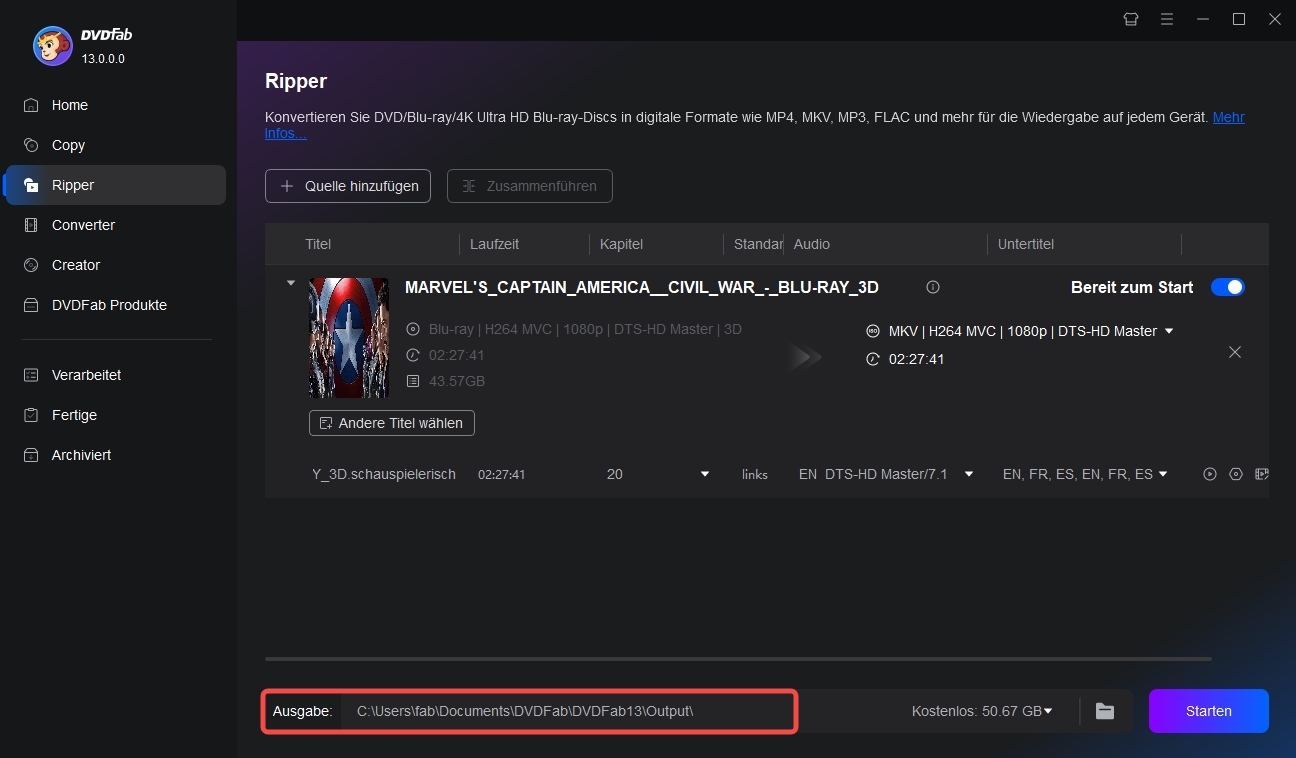Preview the title with play icon
The image size is (1296, 758).
click(1210, 474)
